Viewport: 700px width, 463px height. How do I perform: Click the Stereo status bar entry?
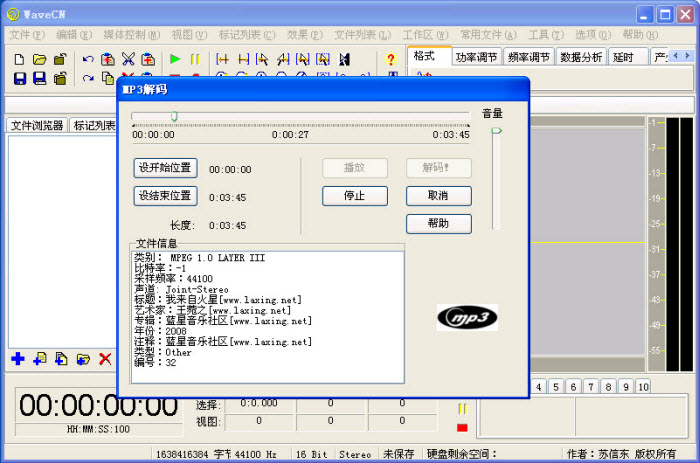(x=355, y=454)
